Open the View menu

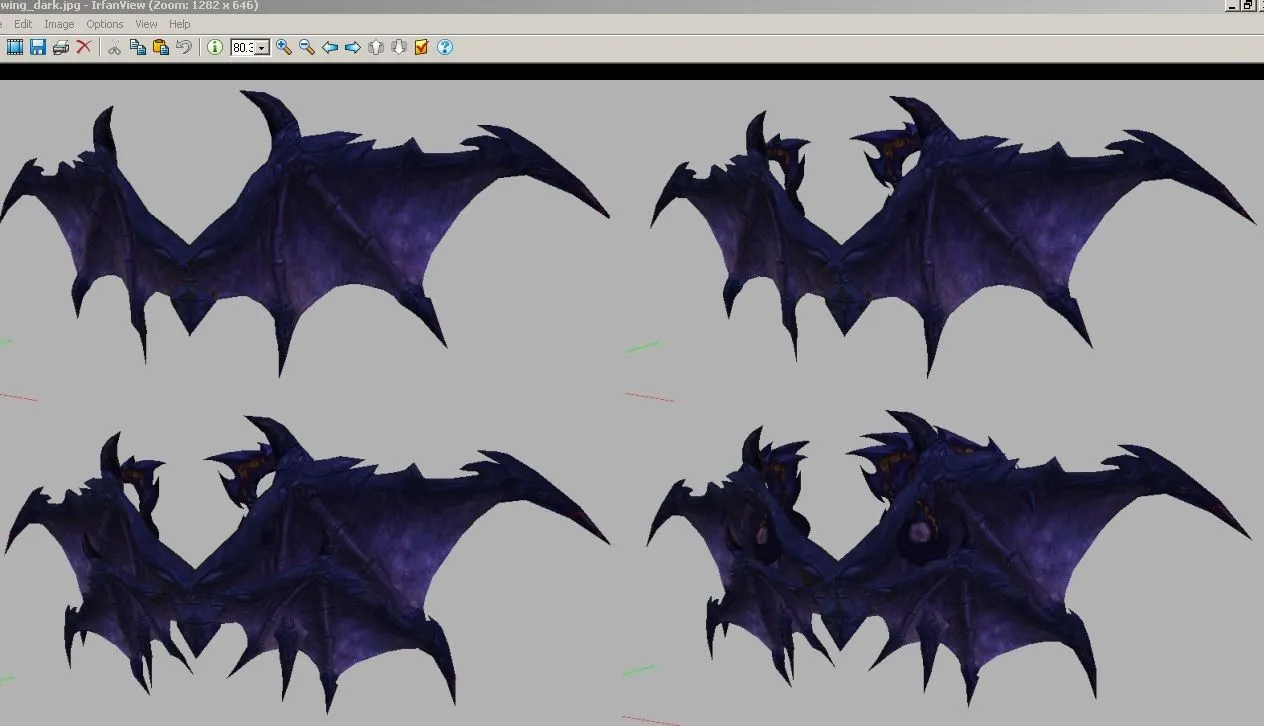point(146,24)
